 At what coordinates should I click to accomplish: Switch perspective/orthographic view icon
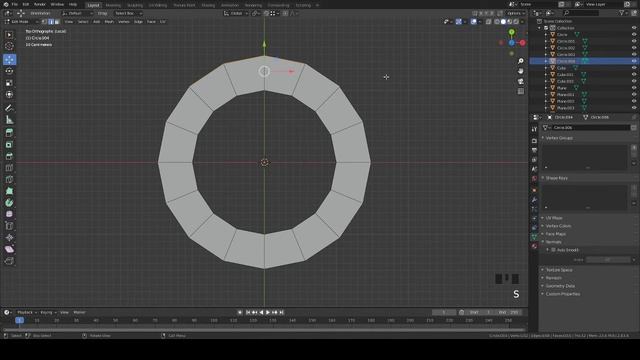click(x=520, y=91)
